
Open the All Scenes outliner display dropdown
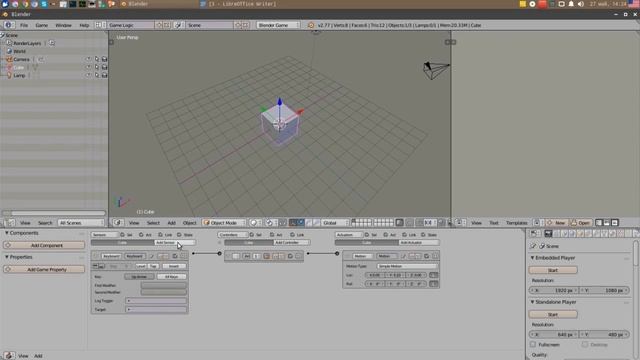pyautogui.click(x=80, y=222)
